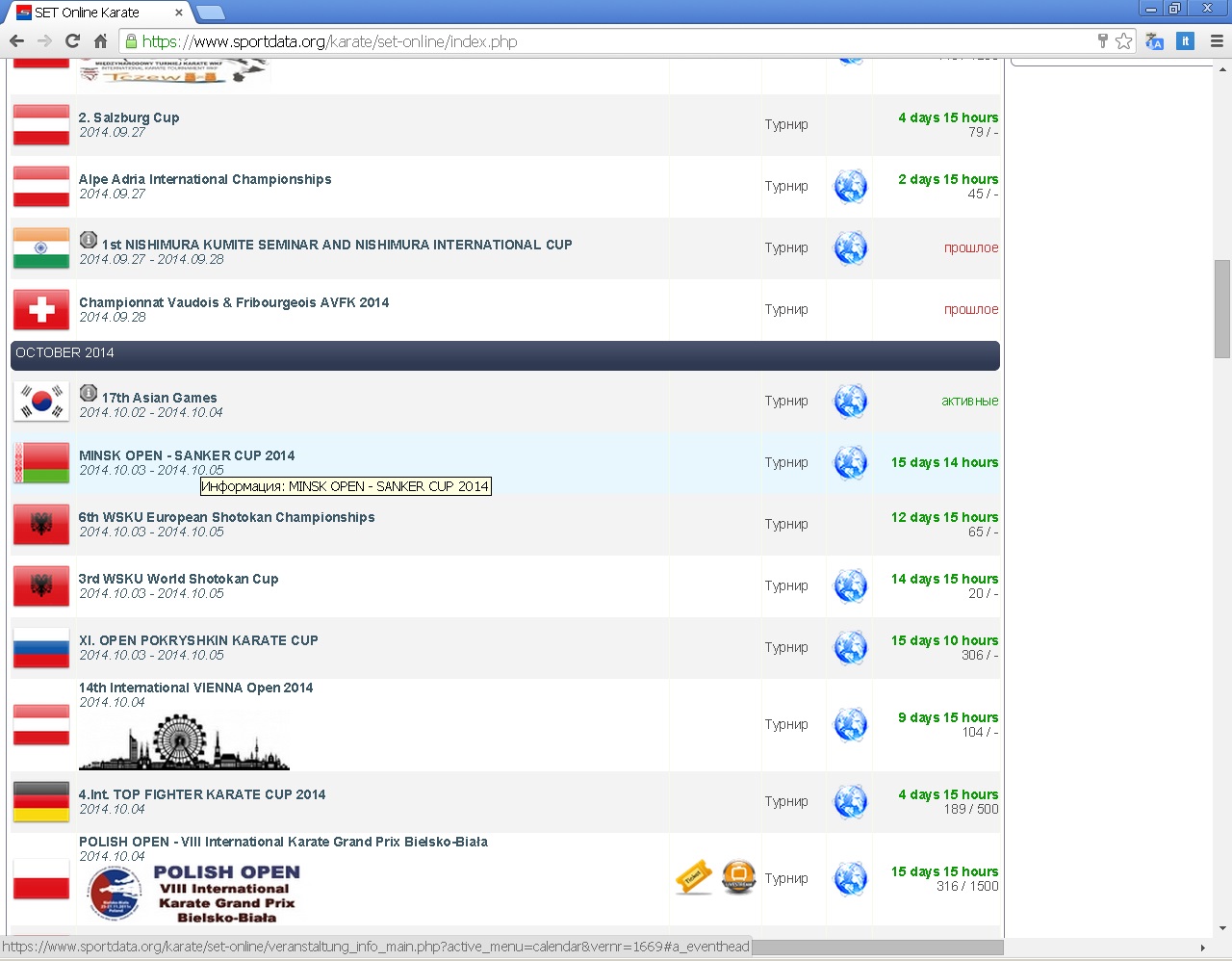The image size is (1232, 961).
Task: Open the 2. Salzburg Cup event
Action: tap(129, 117)
